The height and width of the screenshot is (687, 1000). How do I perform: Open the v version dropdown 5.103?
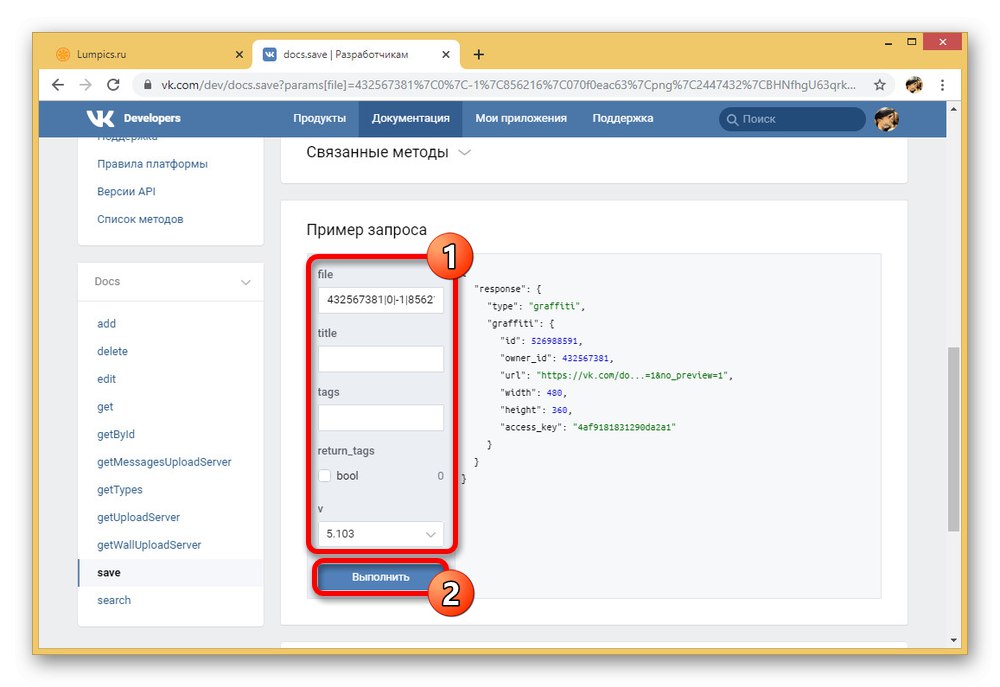381,534
